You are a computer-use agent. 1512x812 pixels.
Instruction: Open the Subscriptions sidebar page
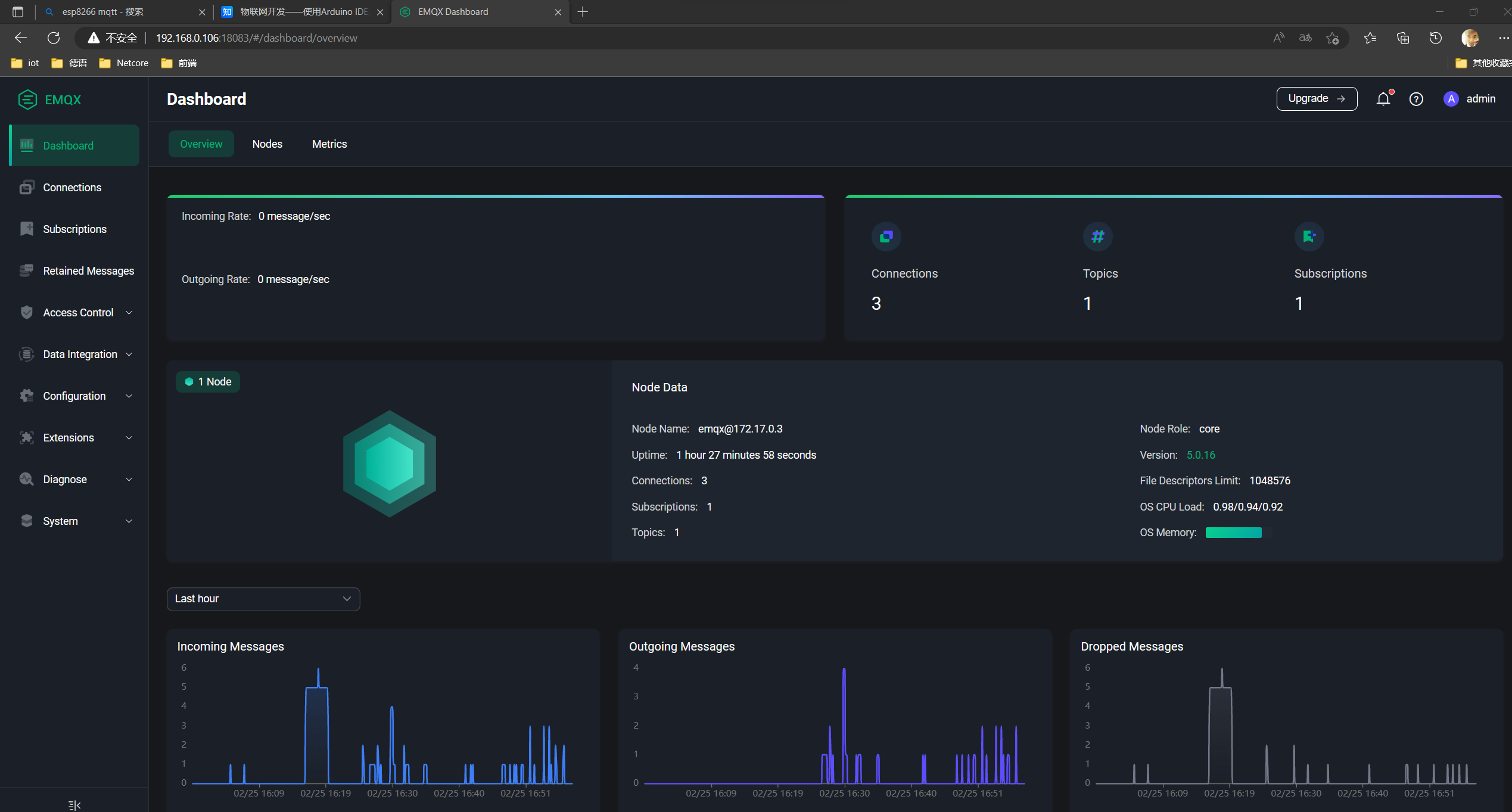(74, 229)
